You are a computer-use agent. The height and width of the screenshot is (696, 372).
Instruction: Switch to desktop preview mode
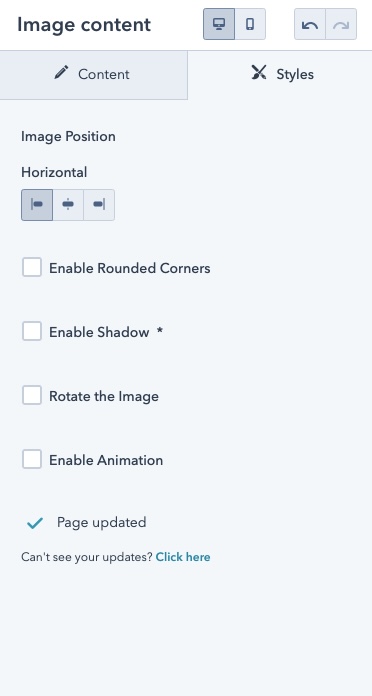(x=219, y=24)
